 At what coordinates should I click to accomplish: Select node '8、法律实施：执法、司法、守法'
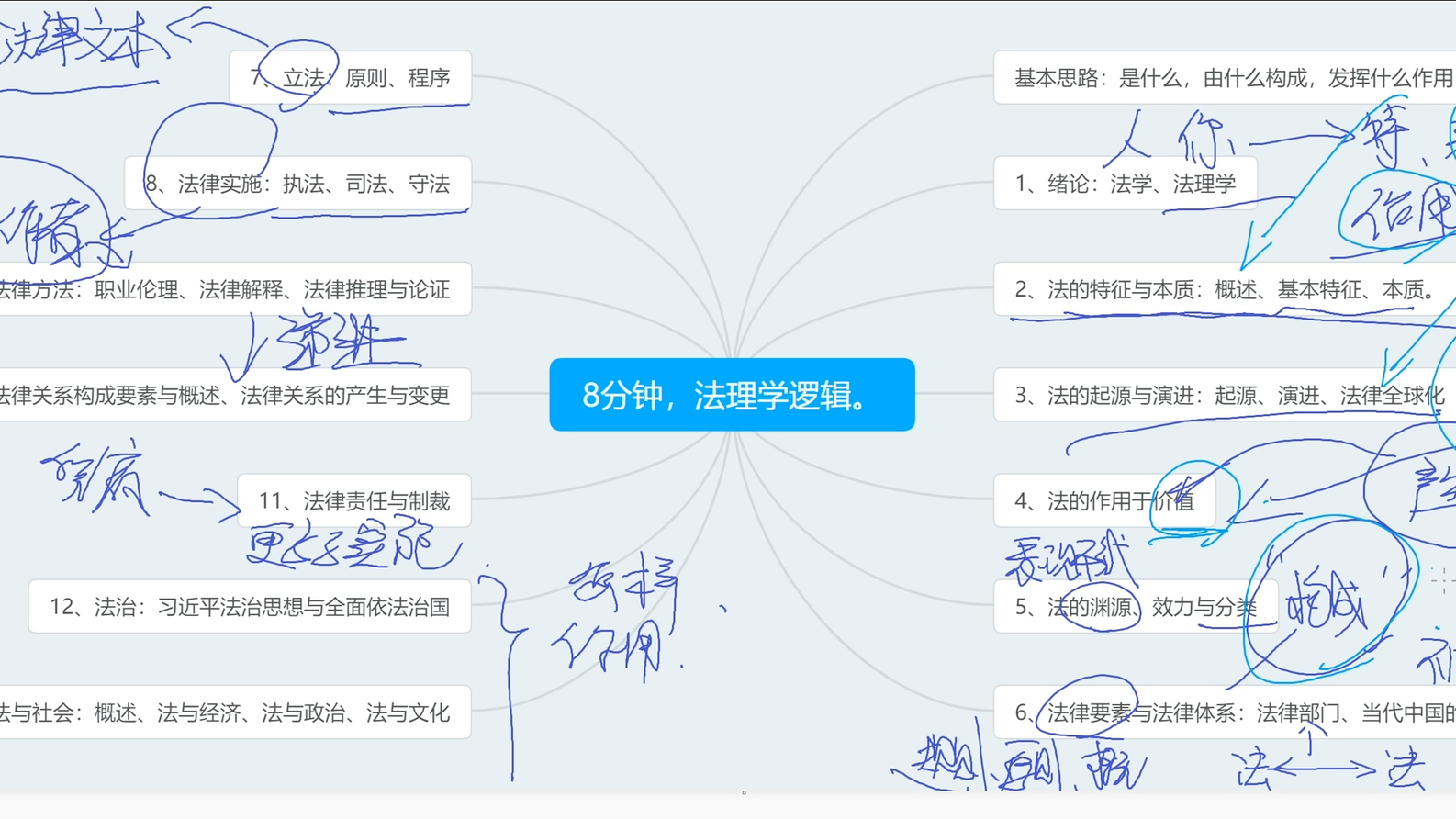(x=297, y=184)
